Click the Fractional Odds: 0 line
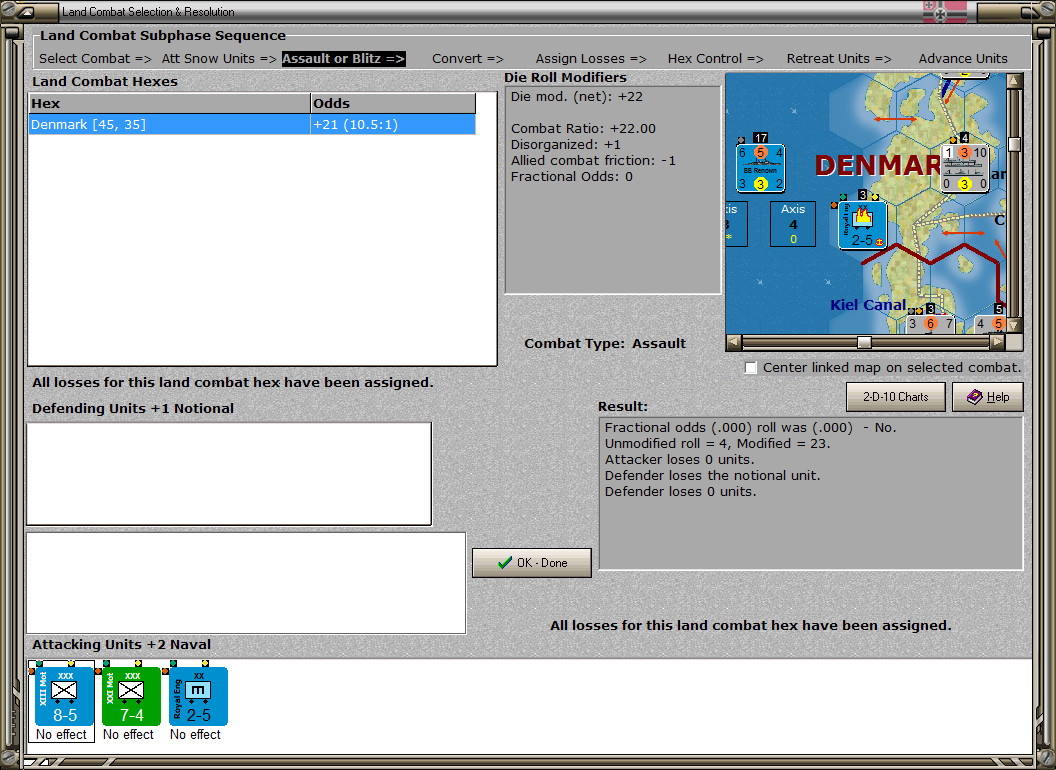This screenshot has width=1056, height=770. click(572, 177)
